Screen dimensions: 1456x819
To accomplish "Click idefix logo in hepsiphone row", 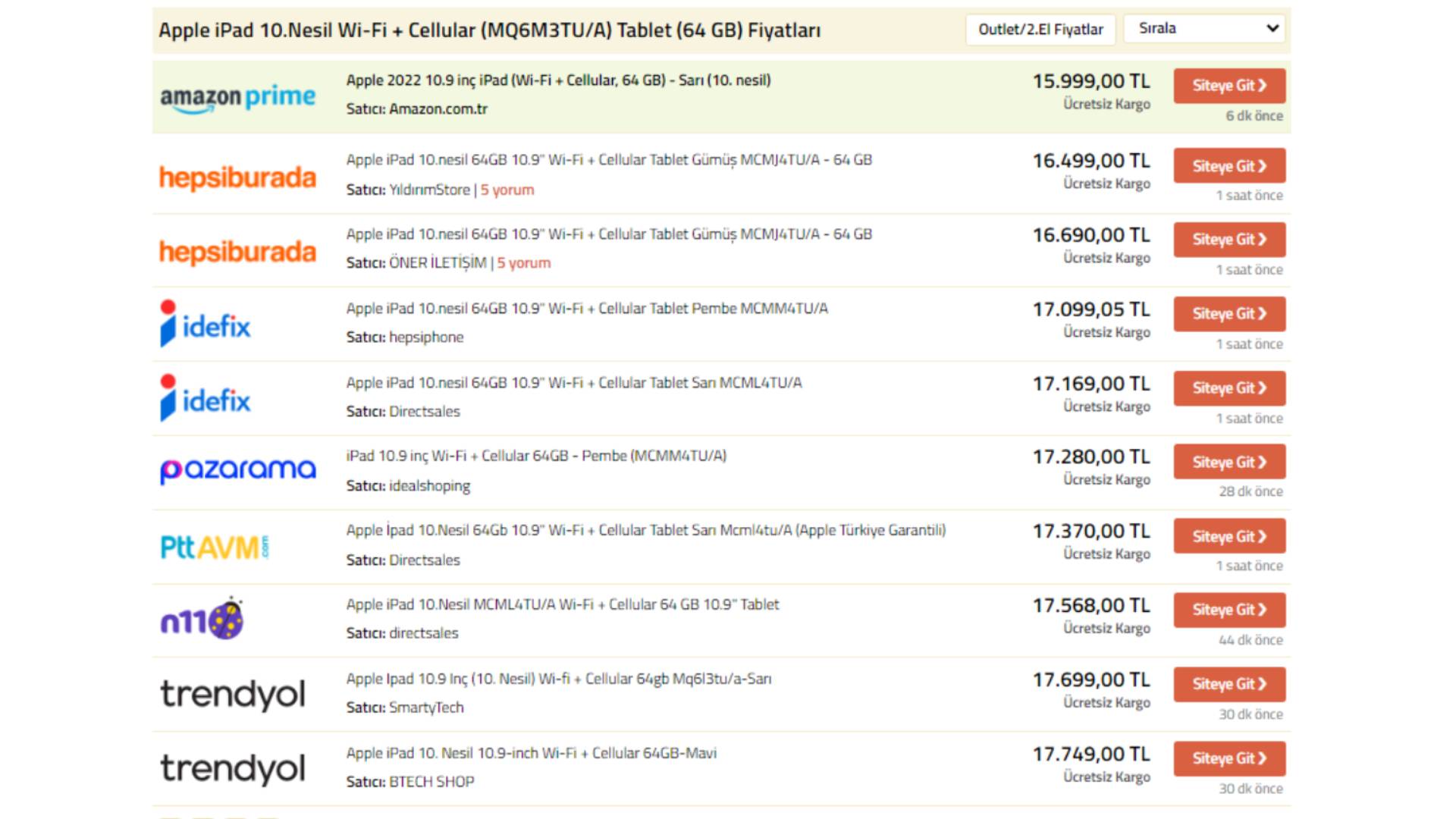I will coord(205,324).
